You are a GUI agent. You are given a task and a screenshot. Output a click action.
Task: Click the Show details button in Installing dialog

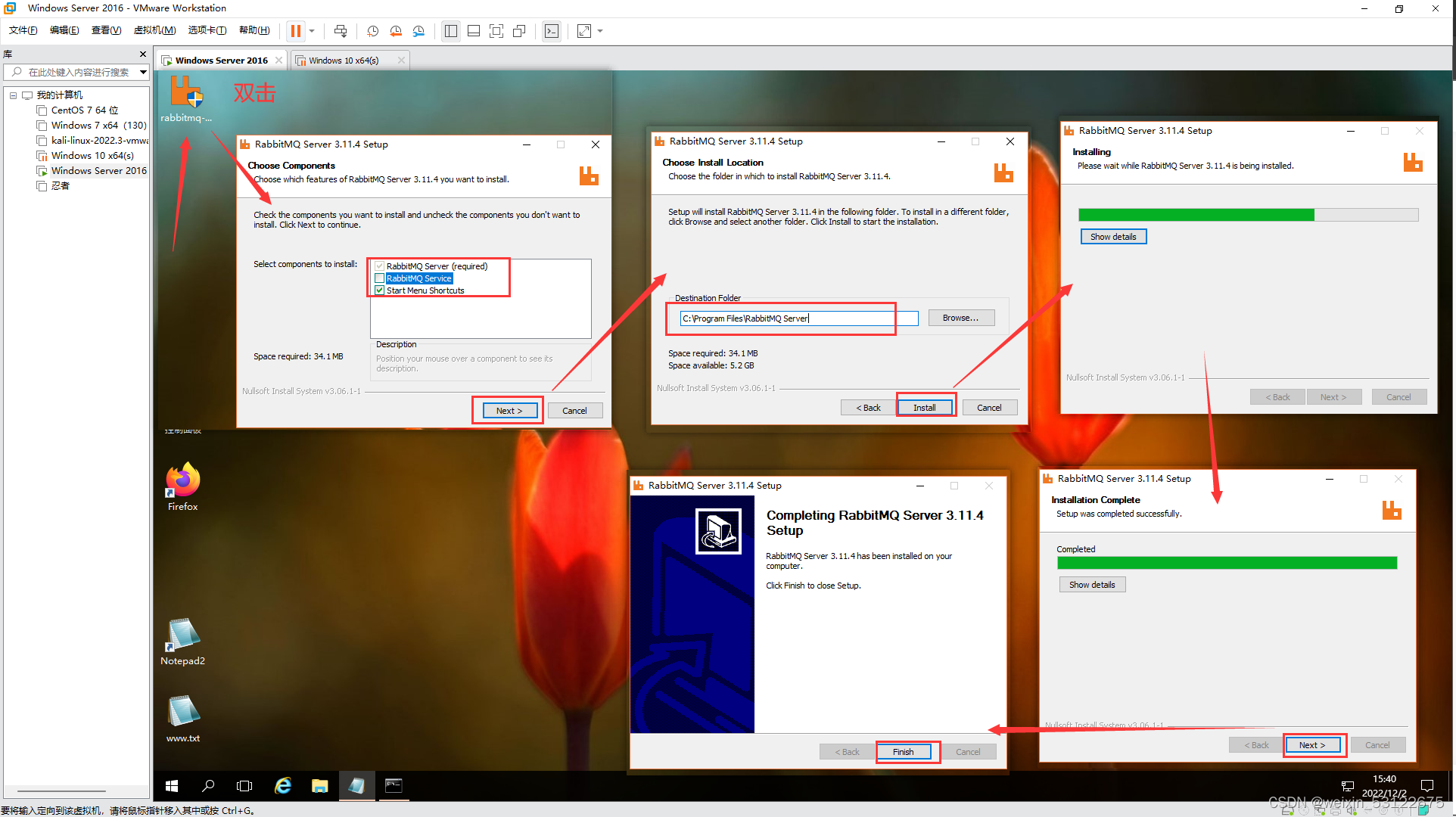[x=1112, y=236]
